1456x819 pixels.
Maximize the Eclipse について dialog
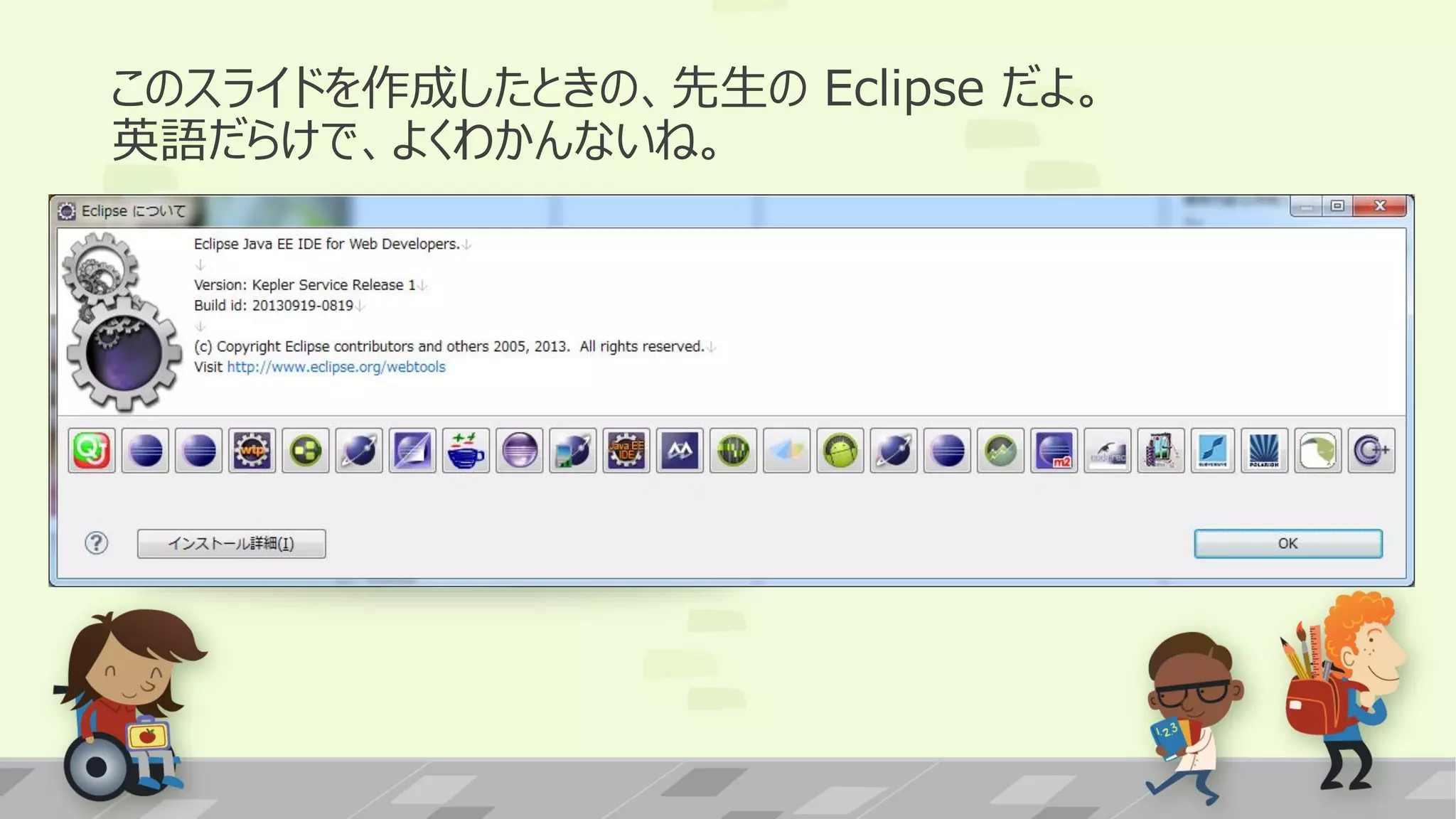(1337, 206)
